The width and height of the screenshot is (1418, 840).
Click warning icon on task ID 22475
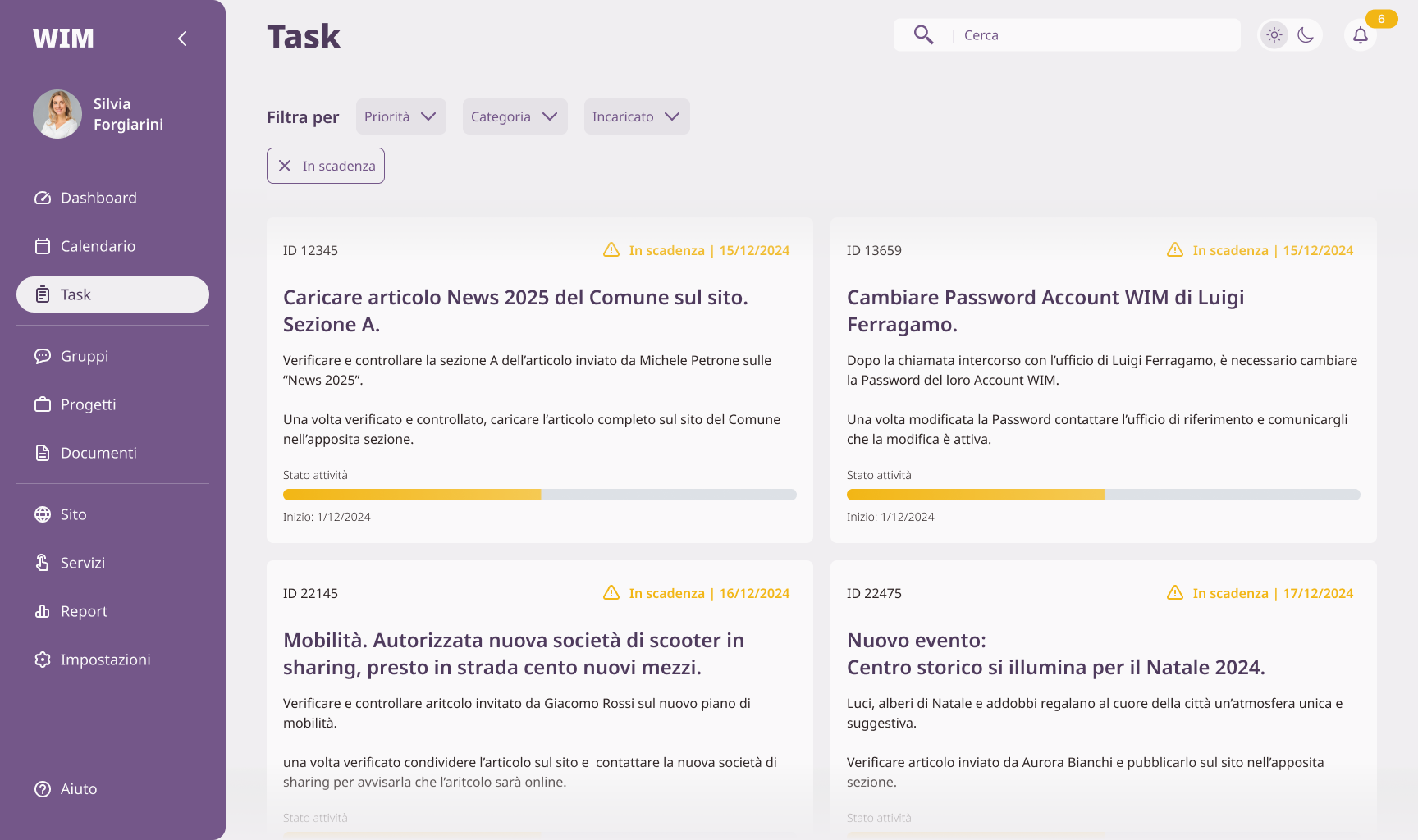[1175, 592]
